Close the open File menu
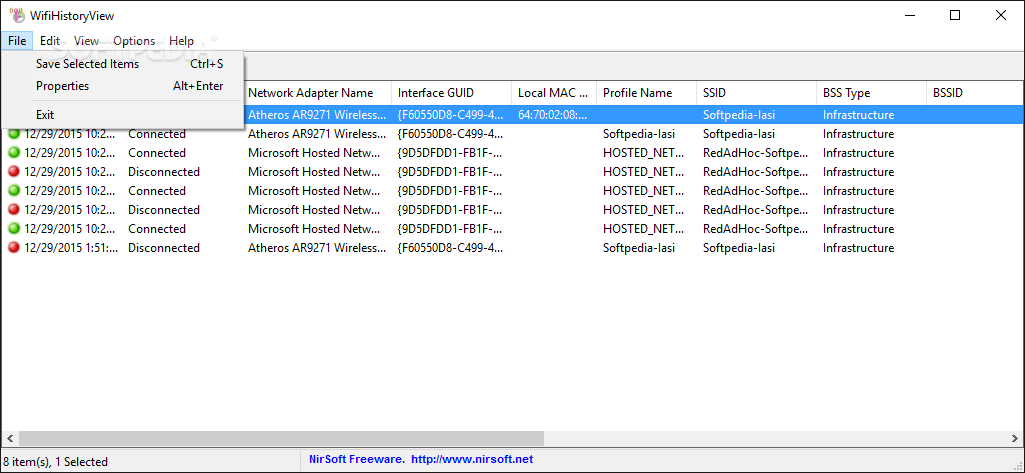The height and width of the screenshot is (473, 1025). pyautogui.click(x=17, y=41)
